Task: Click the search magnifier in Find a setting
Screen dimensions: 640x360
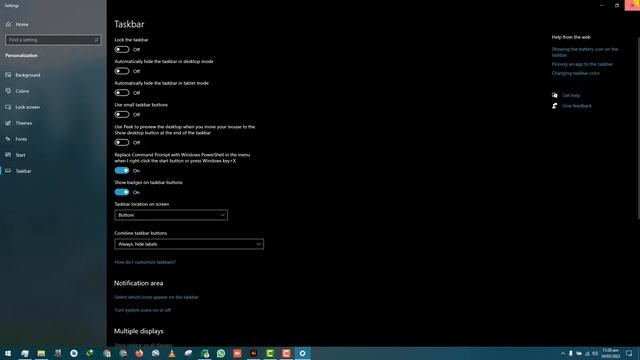Action: 96,40
